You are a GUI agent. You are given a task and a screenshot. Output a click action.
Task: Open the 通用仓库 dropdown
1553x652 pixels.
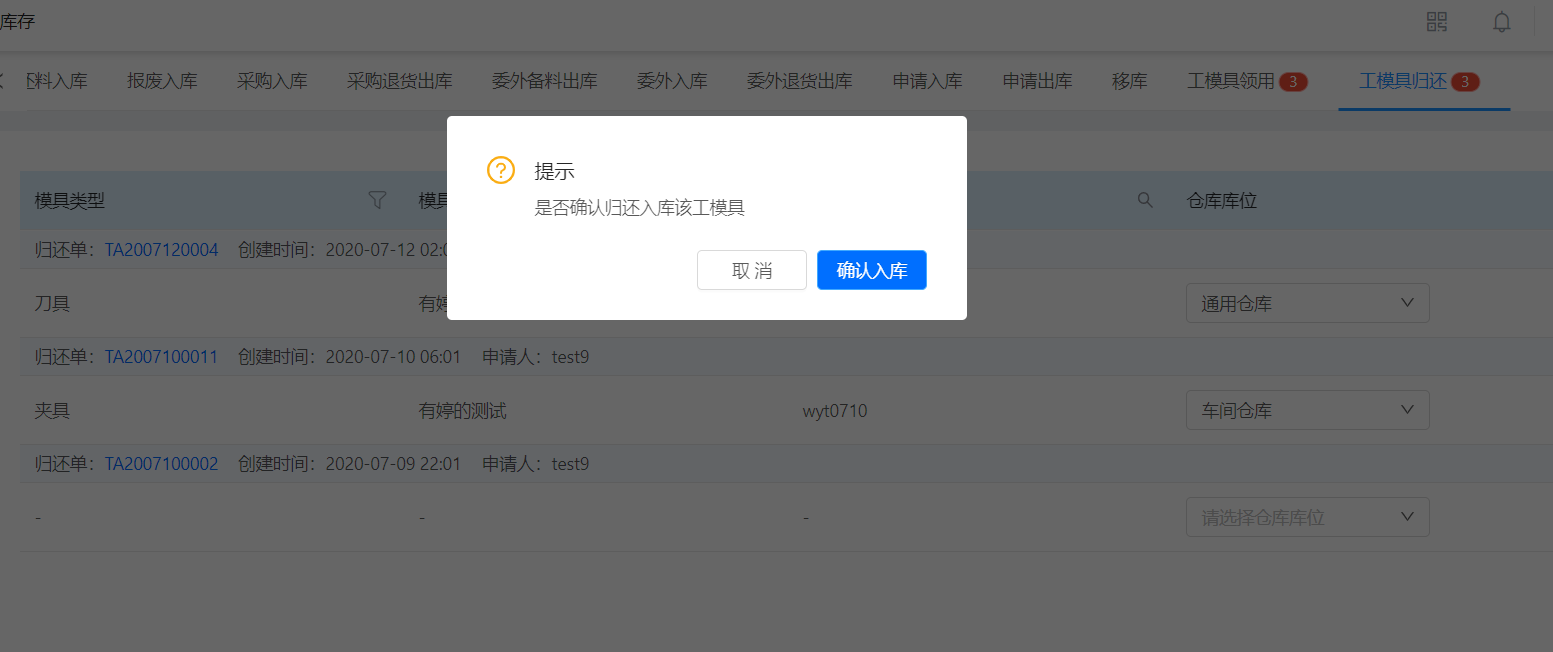point(1308,303)
